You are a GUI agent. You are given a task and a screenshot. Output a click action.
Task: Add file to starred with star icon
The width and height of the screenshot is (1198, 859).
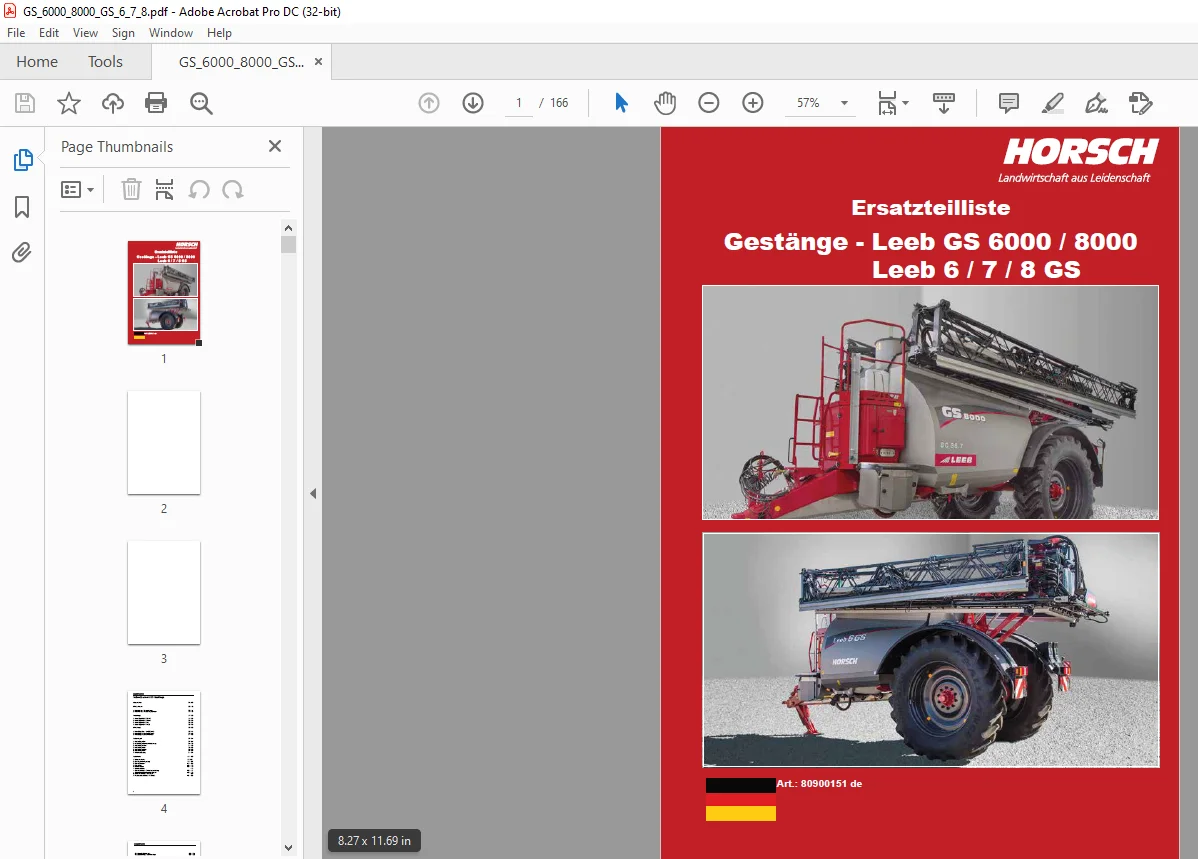pos(69,103)
